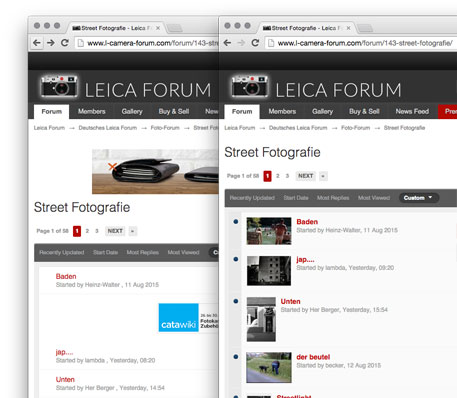This screenshot has width=457, height=398.
Task: Click NEXT in right window pagination
Action: (305, 176)
